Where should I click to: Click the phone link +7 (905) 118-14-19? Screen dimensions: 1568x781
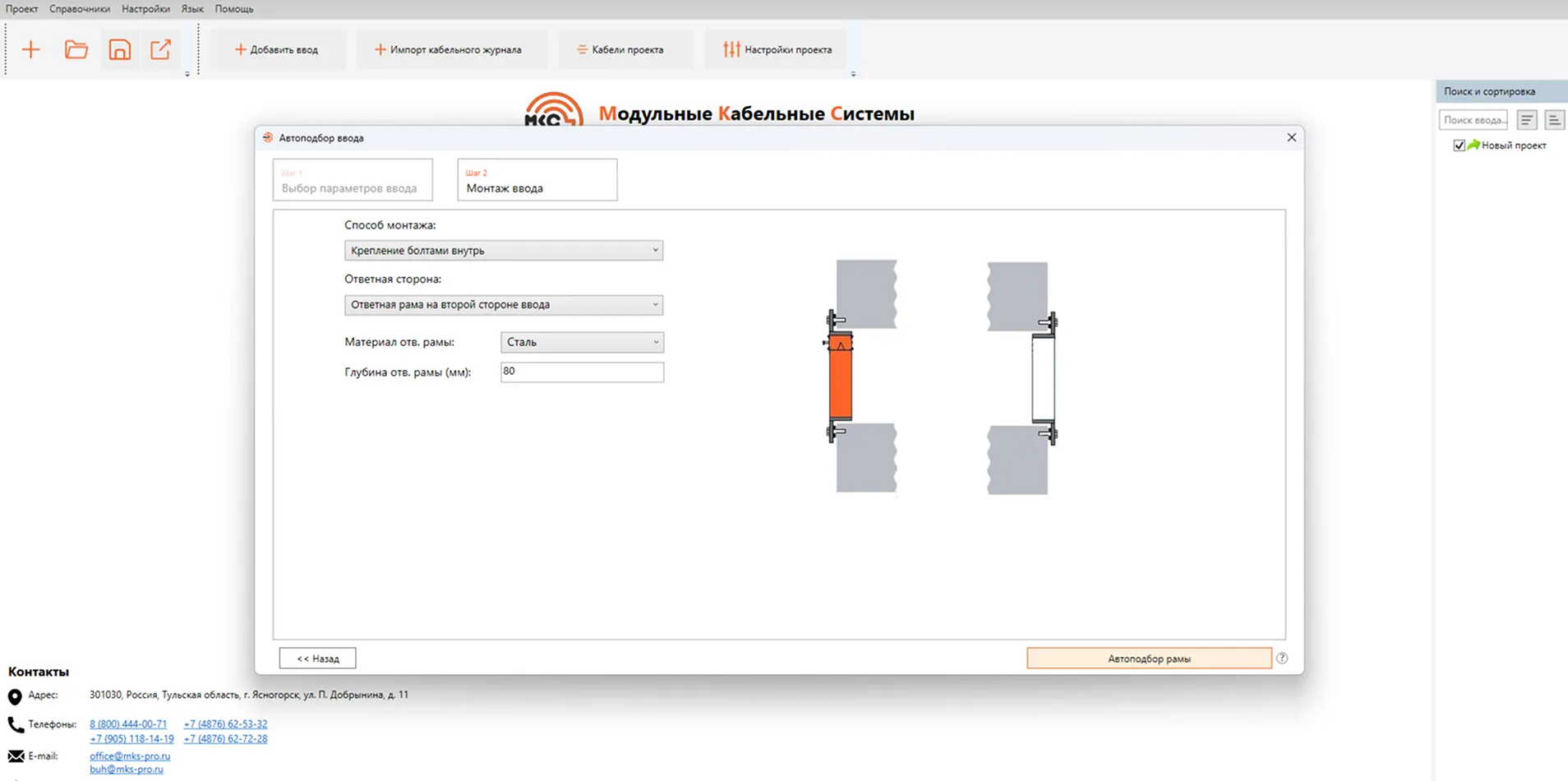(131, 739)
